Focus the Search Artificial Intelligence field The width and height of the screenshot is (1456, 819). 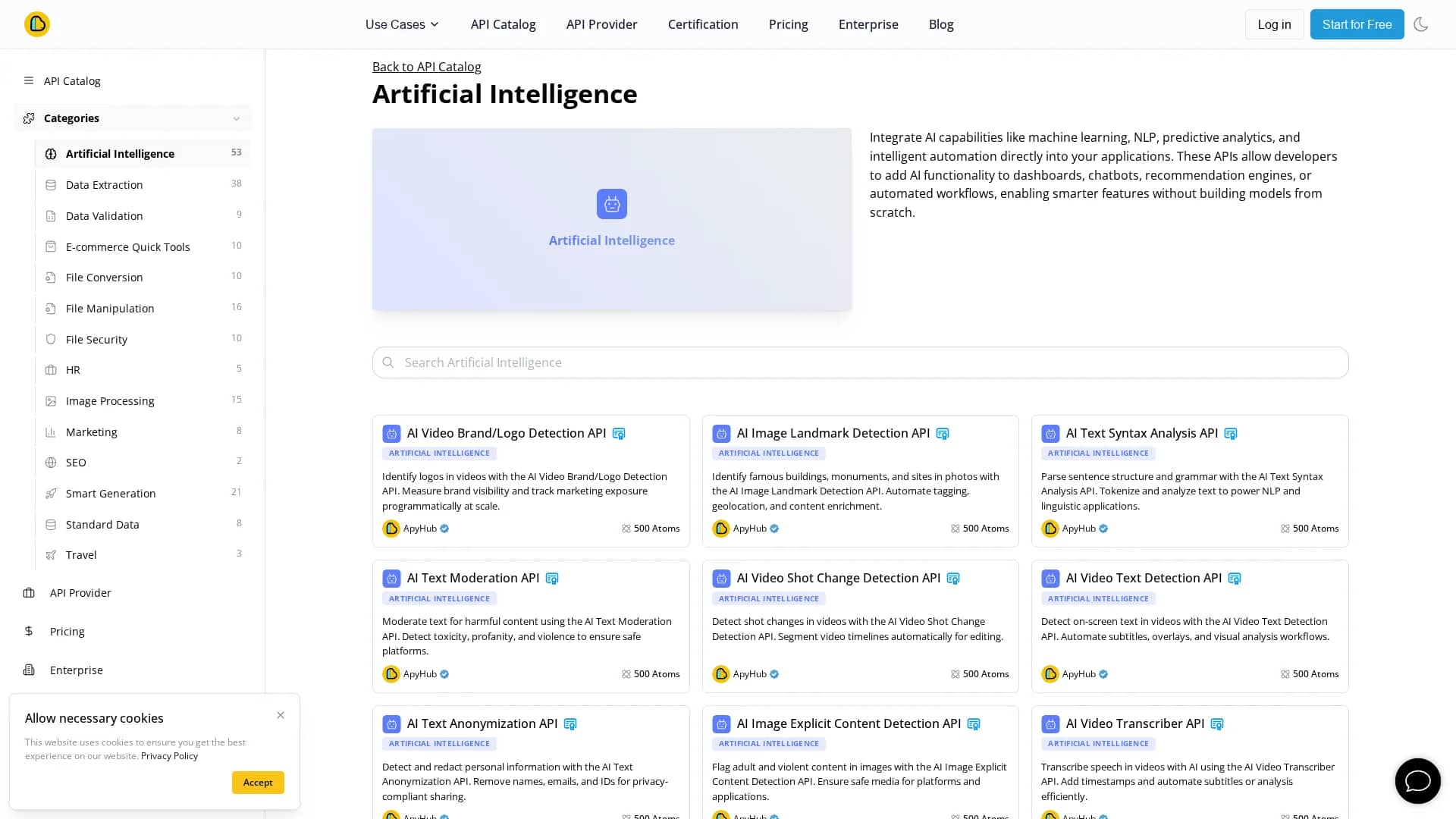point(860,362)
